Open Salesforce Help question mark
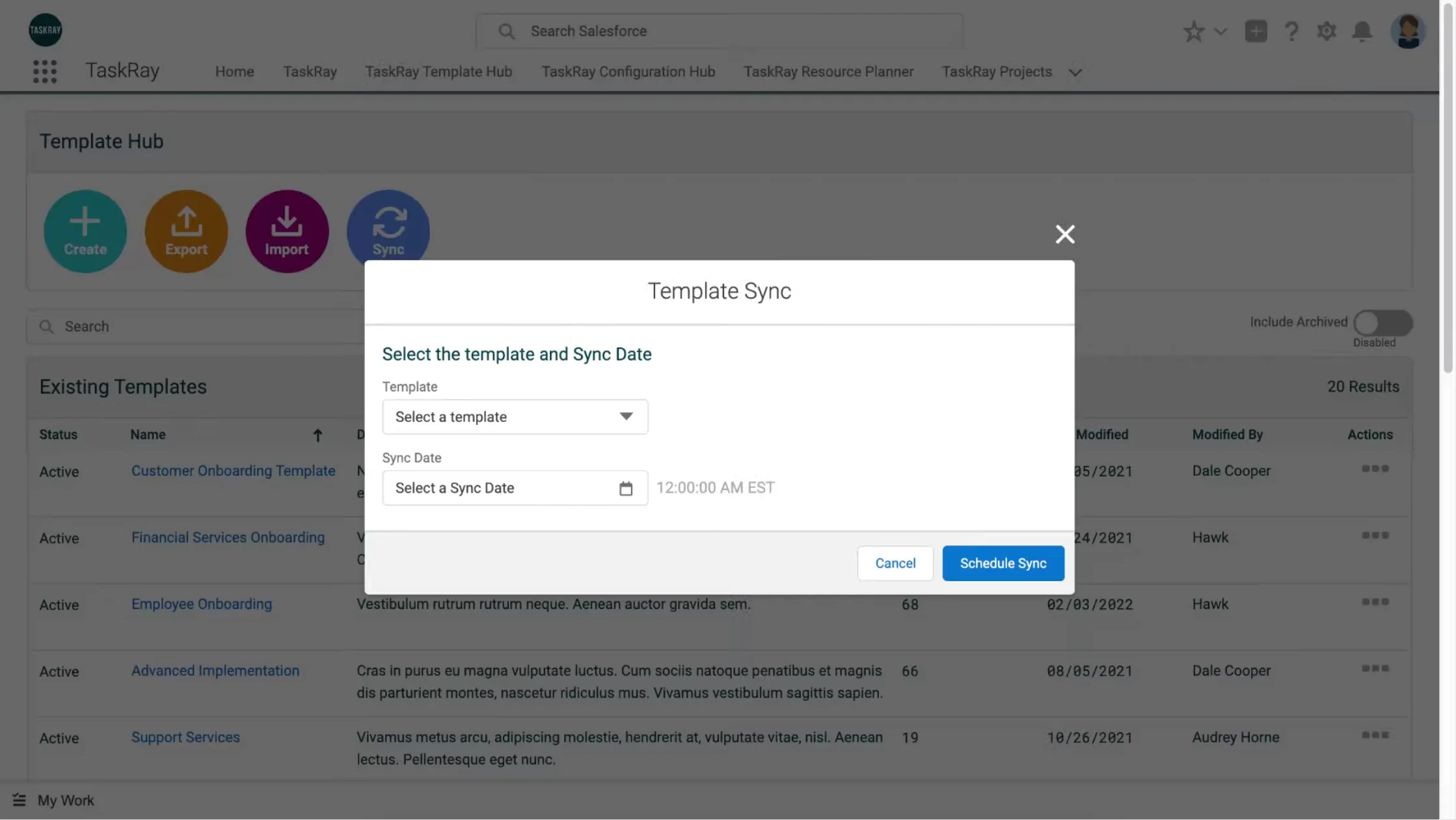1456x820 pixels. [1291, 31]
